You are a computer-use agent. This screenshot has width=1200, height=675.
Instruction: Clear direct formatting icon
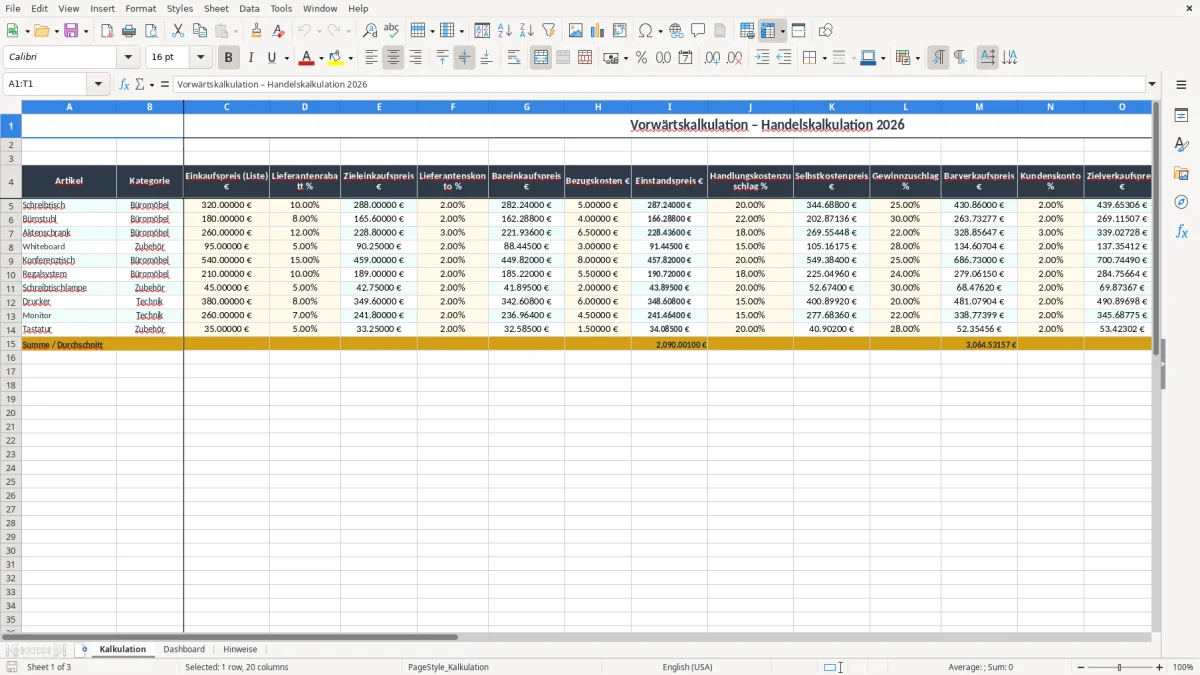click(x=278, y=31)
